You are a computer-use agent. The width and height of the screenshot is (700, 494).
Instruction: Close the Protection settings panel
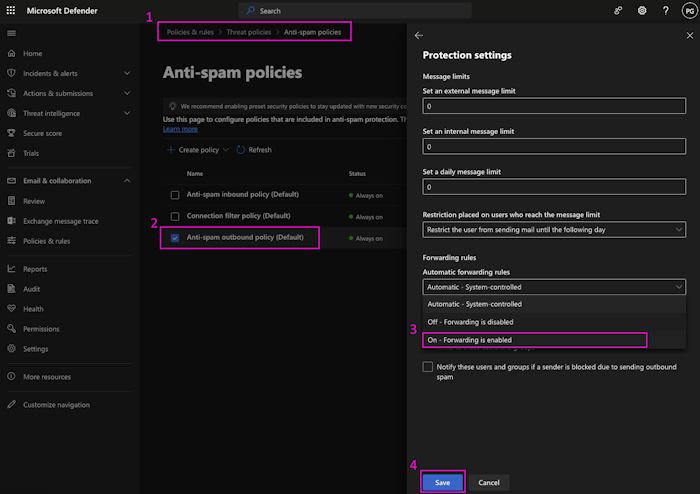coord(690,35)
